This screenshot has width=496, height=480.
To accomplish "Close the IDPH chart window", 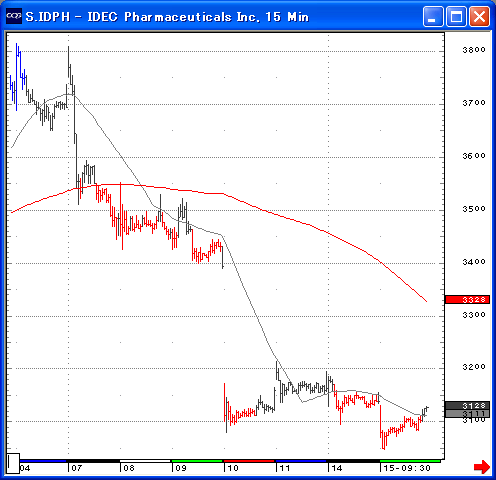I will [479, 16].
